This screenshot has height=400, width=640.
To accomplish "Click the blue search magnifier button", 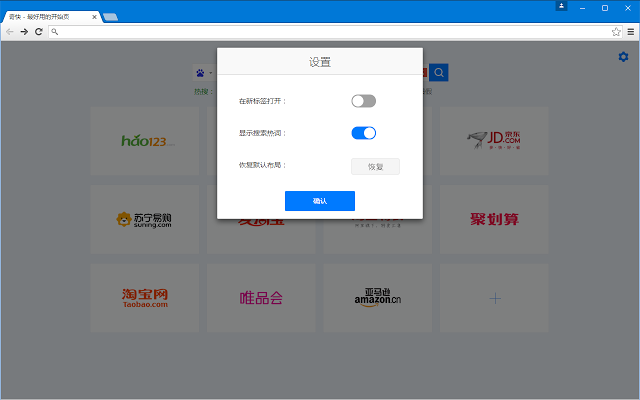I will click(x=439, y=72).
